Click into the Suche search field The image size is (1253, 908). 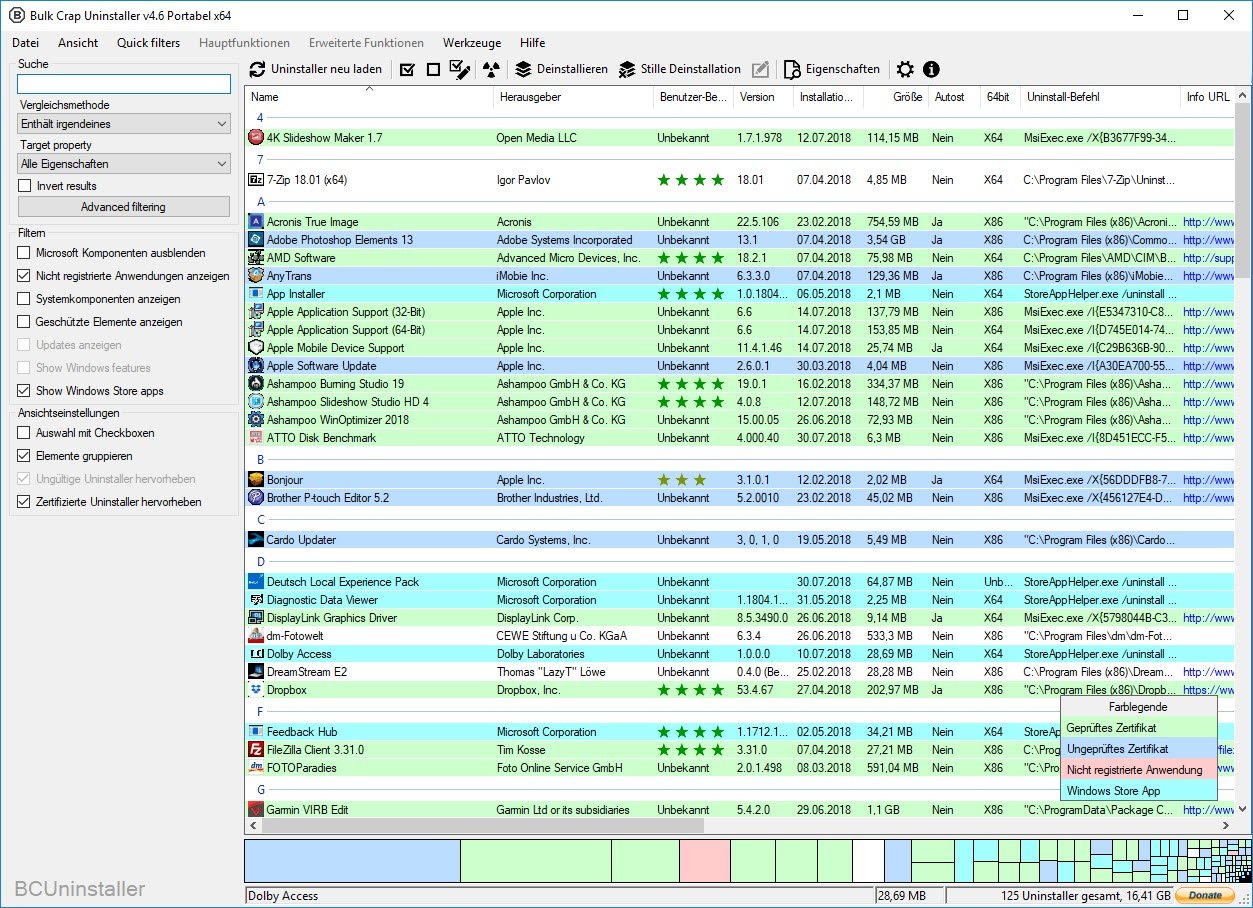pyautogui.click(x=124, y=84)
